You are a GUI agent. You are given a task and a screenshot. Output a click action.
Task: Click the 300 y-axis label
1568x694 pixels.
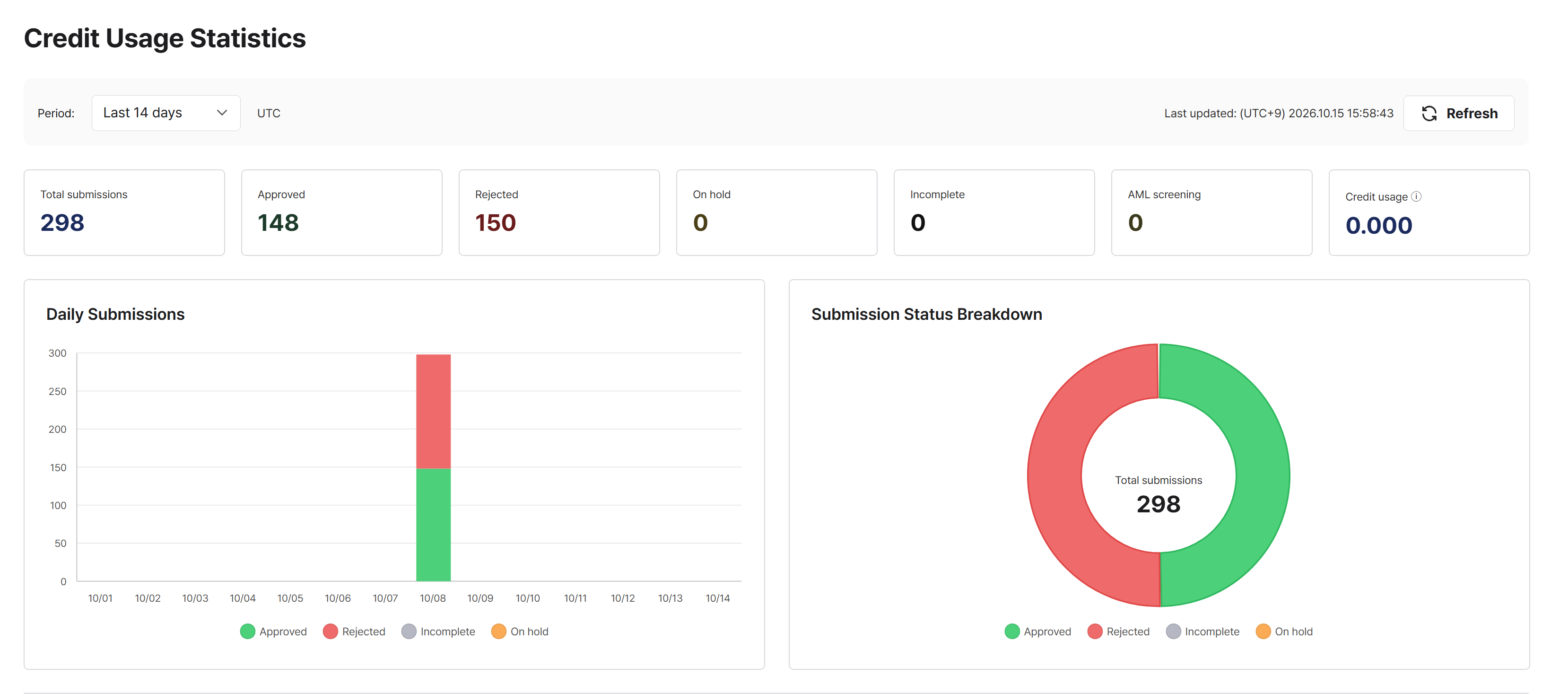pyautogui.click(x=57, y=353)
